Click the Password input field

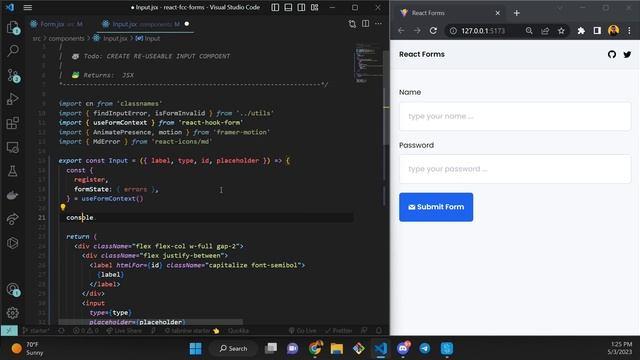[515, 169]
